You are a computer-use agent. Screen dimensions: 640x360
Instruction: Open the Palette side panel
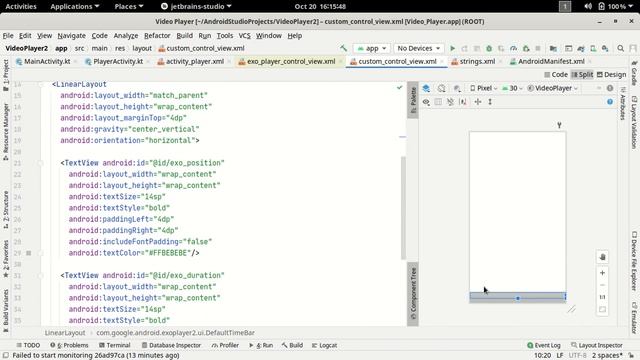(413, 100)
